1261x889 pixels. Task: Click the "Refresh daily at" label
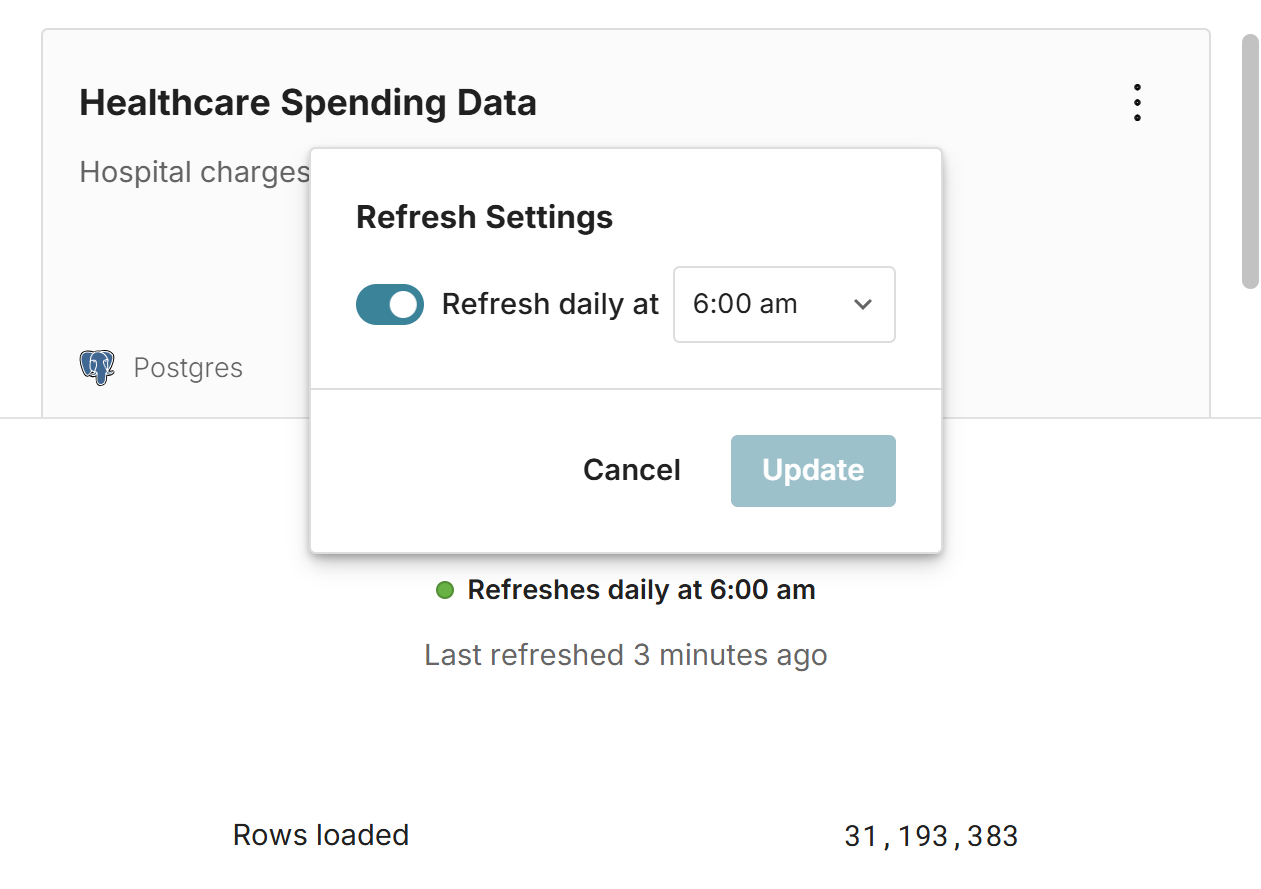click(x=550, y=304)
